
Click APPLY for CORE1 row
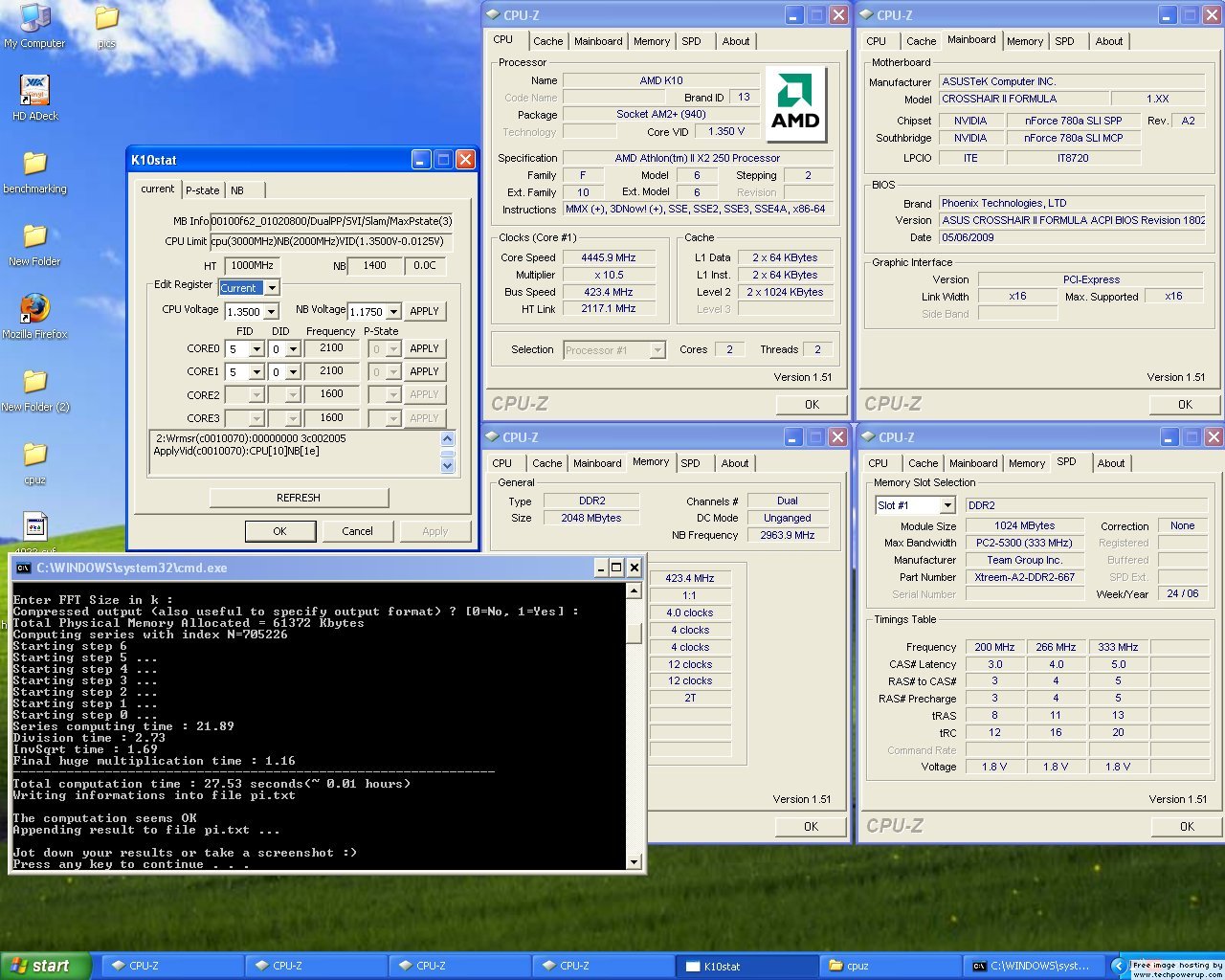coord(424,371)
